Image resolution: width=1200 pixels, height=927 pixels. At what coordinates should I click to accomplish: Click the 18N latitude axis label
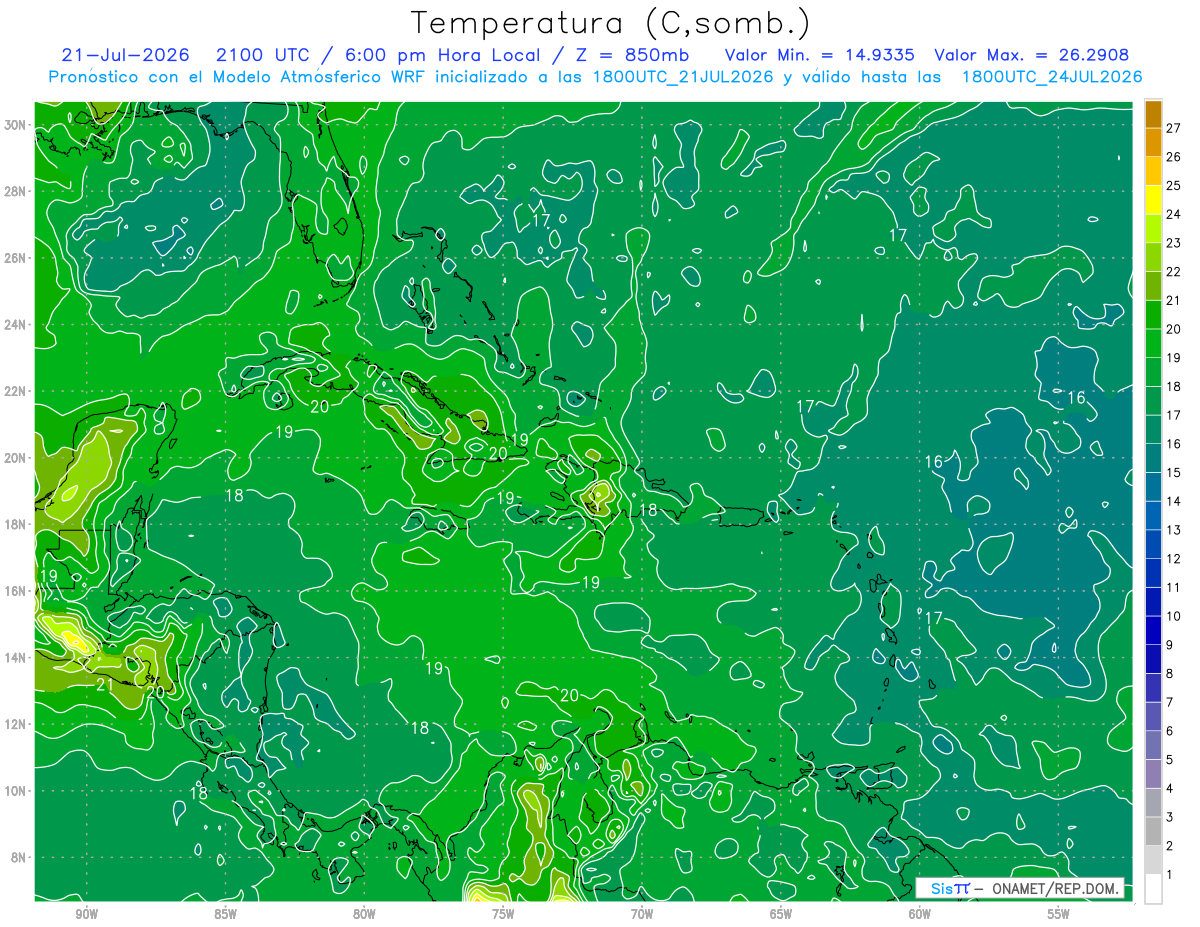point(15,524)
